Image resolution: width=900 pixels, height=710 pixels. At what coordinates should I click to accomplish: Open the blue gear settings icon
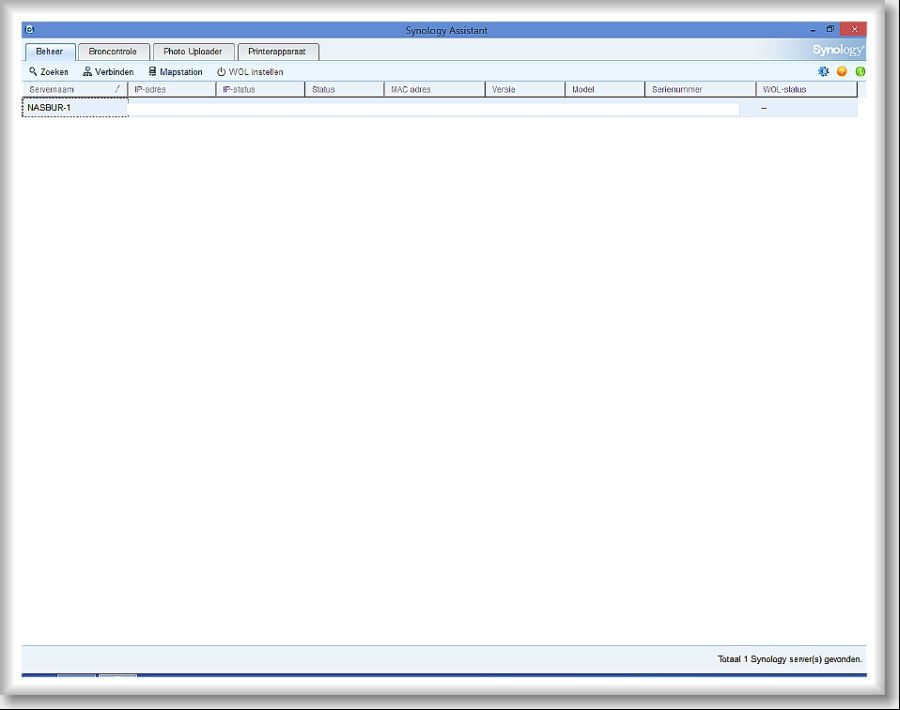coord(824,72)
